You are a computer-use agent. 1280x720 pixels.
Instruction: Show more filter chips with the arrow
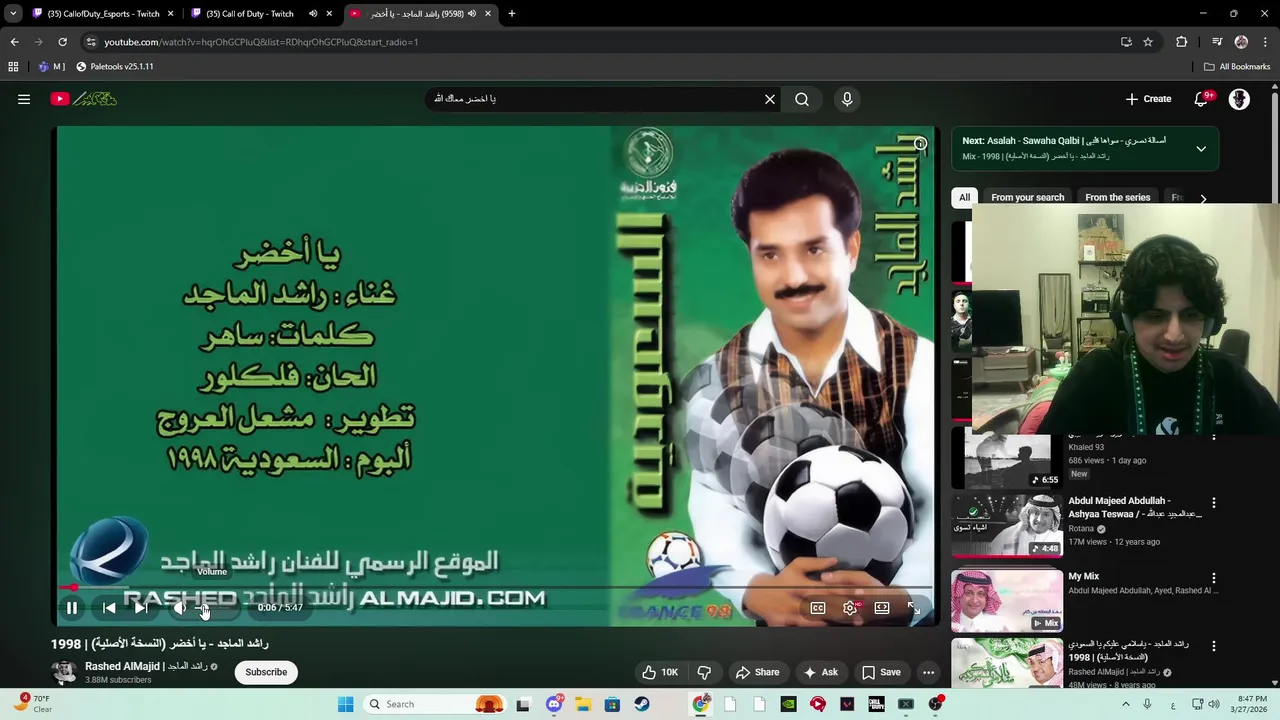[x=1203, y=198]
